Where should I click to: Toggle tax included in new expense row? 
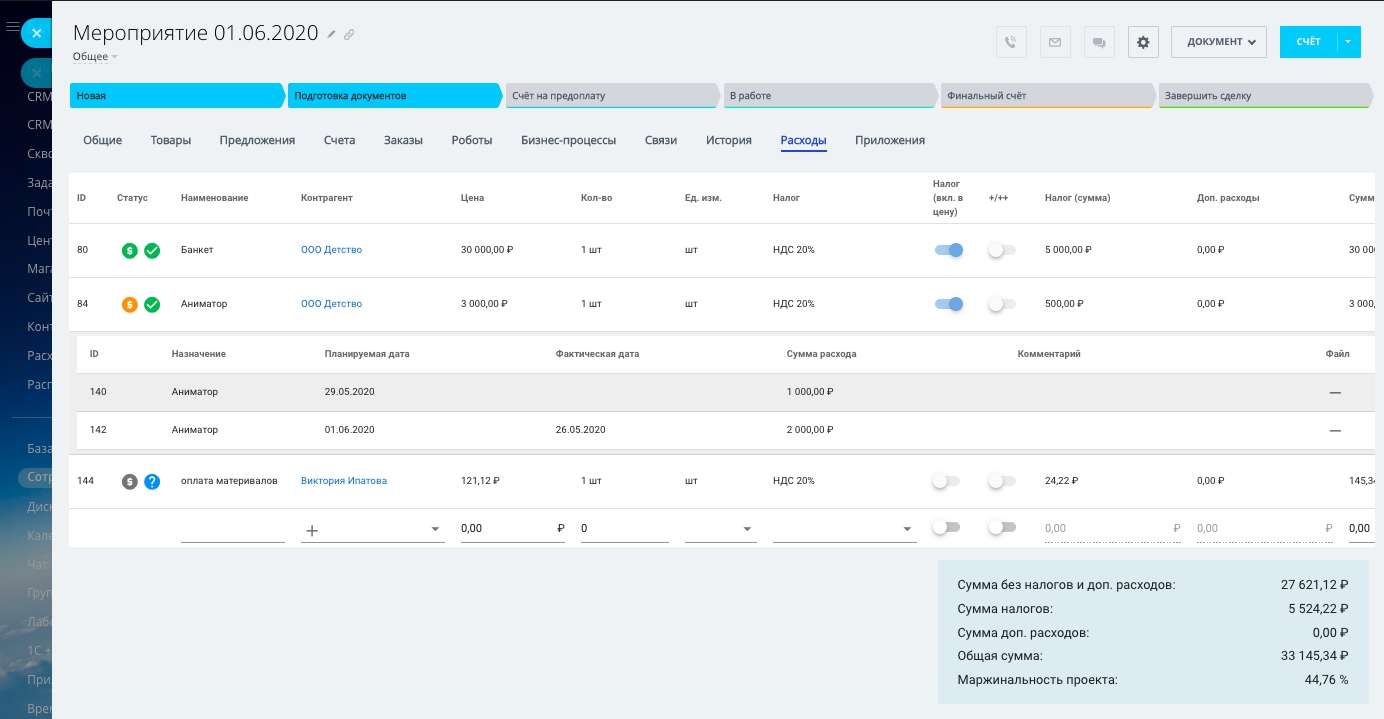pos(946,527)
